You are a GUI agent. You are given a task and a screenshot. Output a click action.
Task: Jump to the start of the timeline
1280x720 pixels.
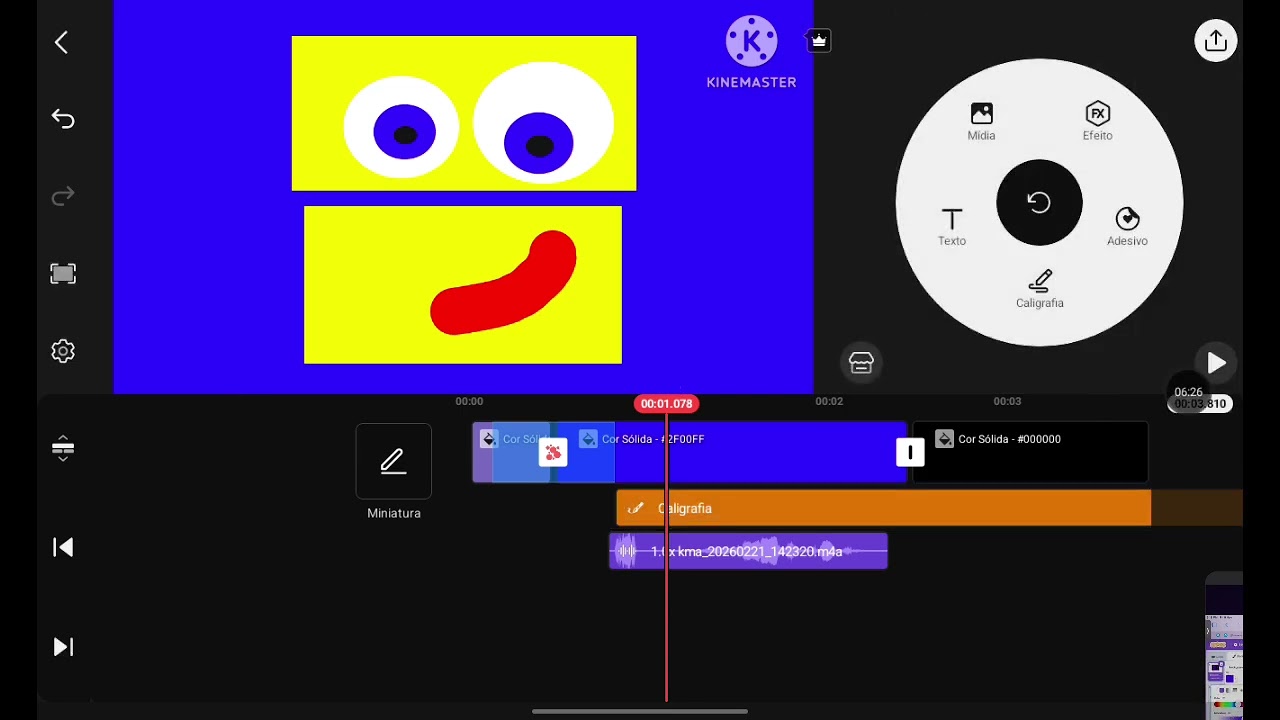tap(63, 547)
